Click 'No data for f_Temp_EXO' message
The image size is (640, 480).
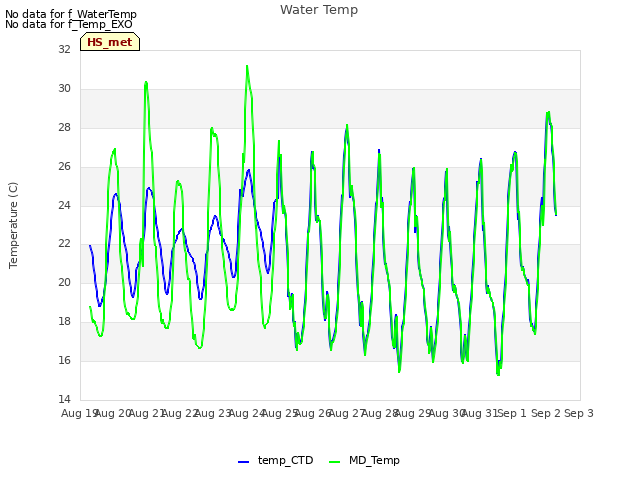coord(69,24)
